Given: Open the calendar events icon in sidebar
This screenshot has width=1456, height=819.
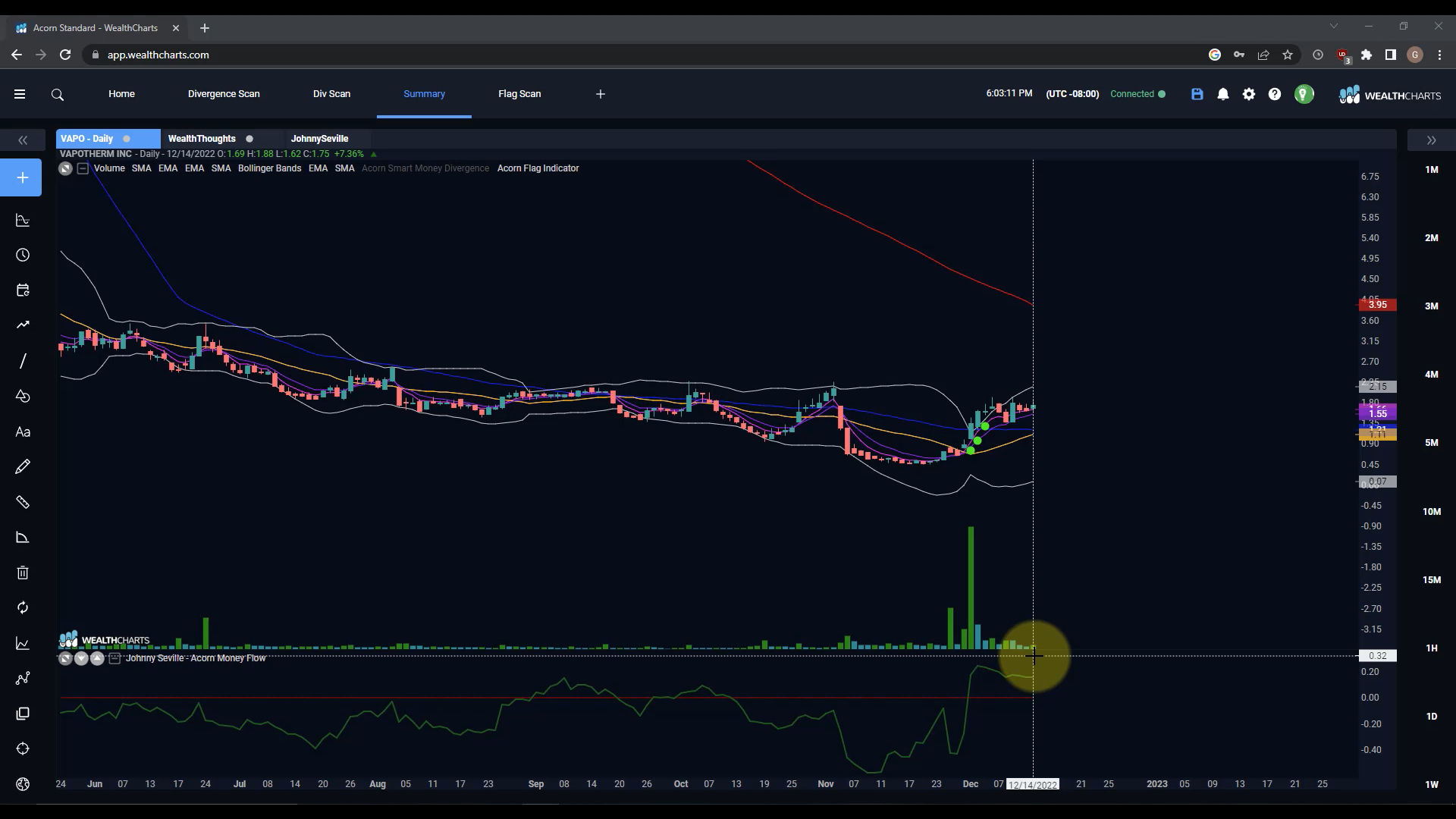Looking at the screenshot, I should pyautogui.click(x=23, y=290).
